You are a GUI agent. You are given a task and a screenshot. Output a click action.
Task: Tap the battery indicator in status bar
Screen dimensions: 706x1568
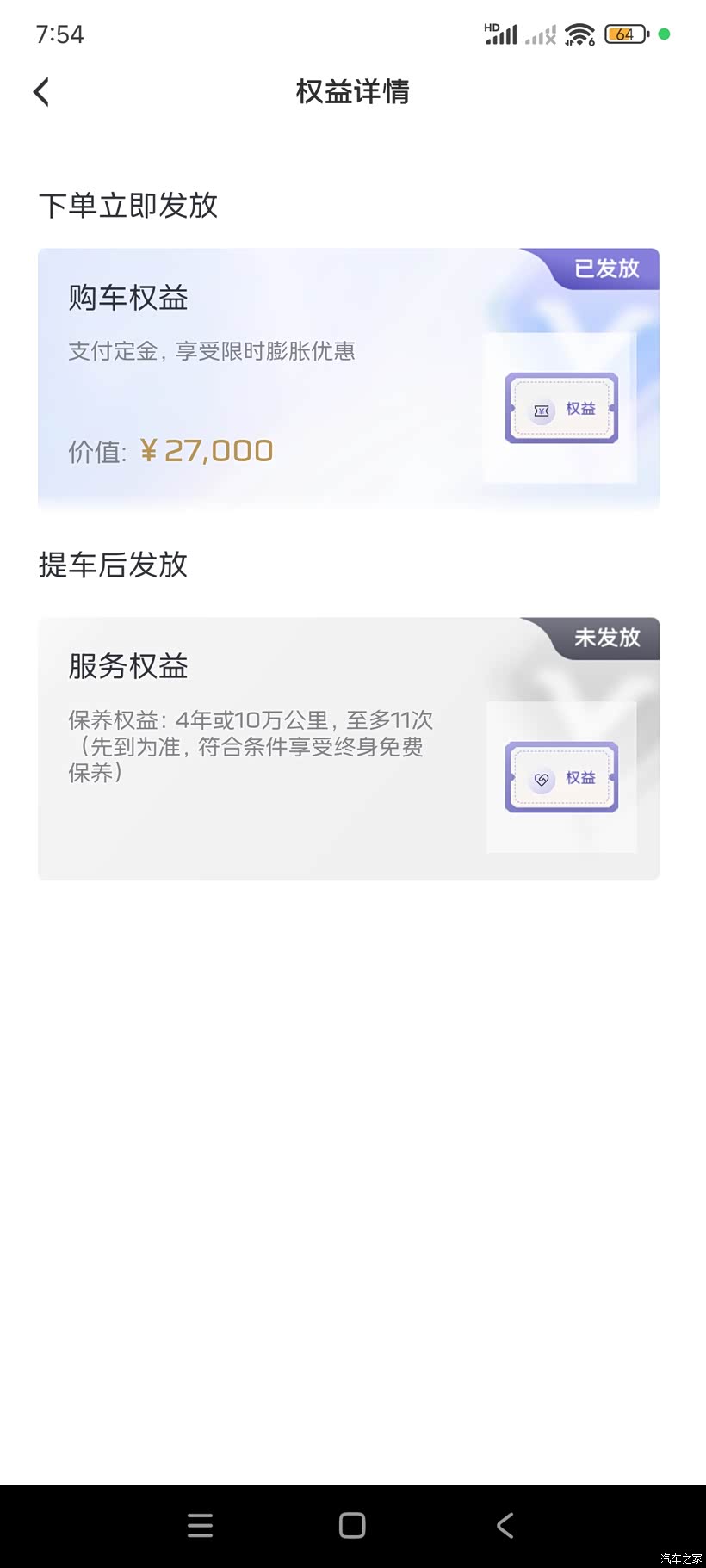click(626, 34)
